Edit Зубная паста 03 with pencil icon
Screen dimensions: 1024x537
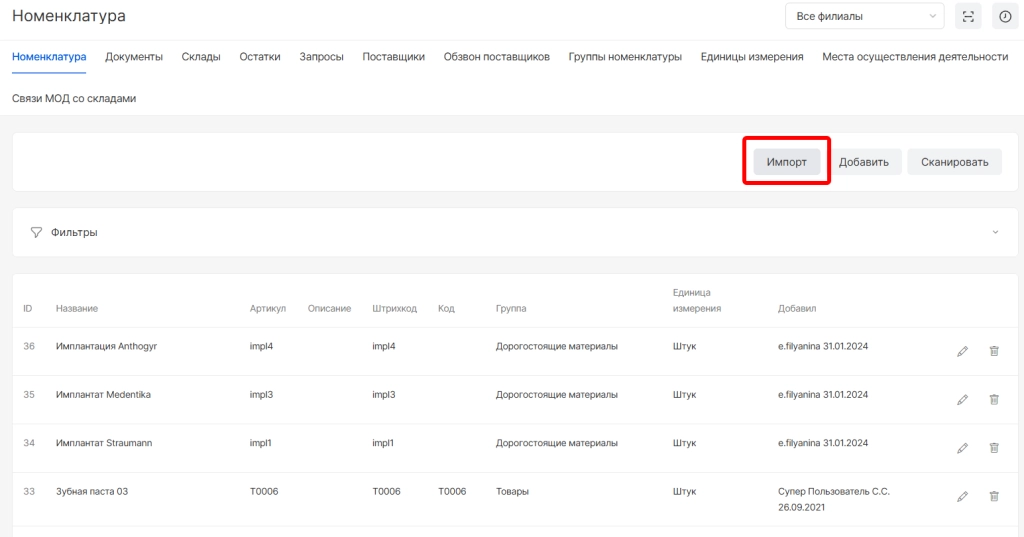pos(962,495)
